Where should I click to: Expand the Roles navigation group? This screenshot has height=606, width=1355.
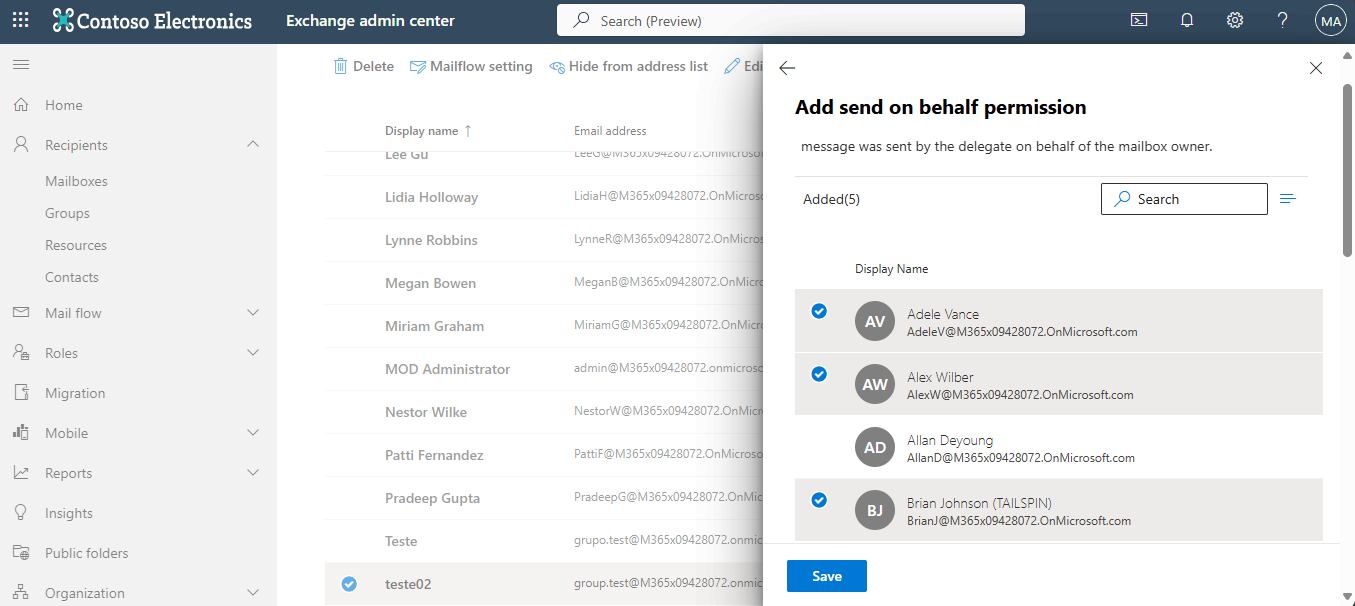tap(253, 353)
